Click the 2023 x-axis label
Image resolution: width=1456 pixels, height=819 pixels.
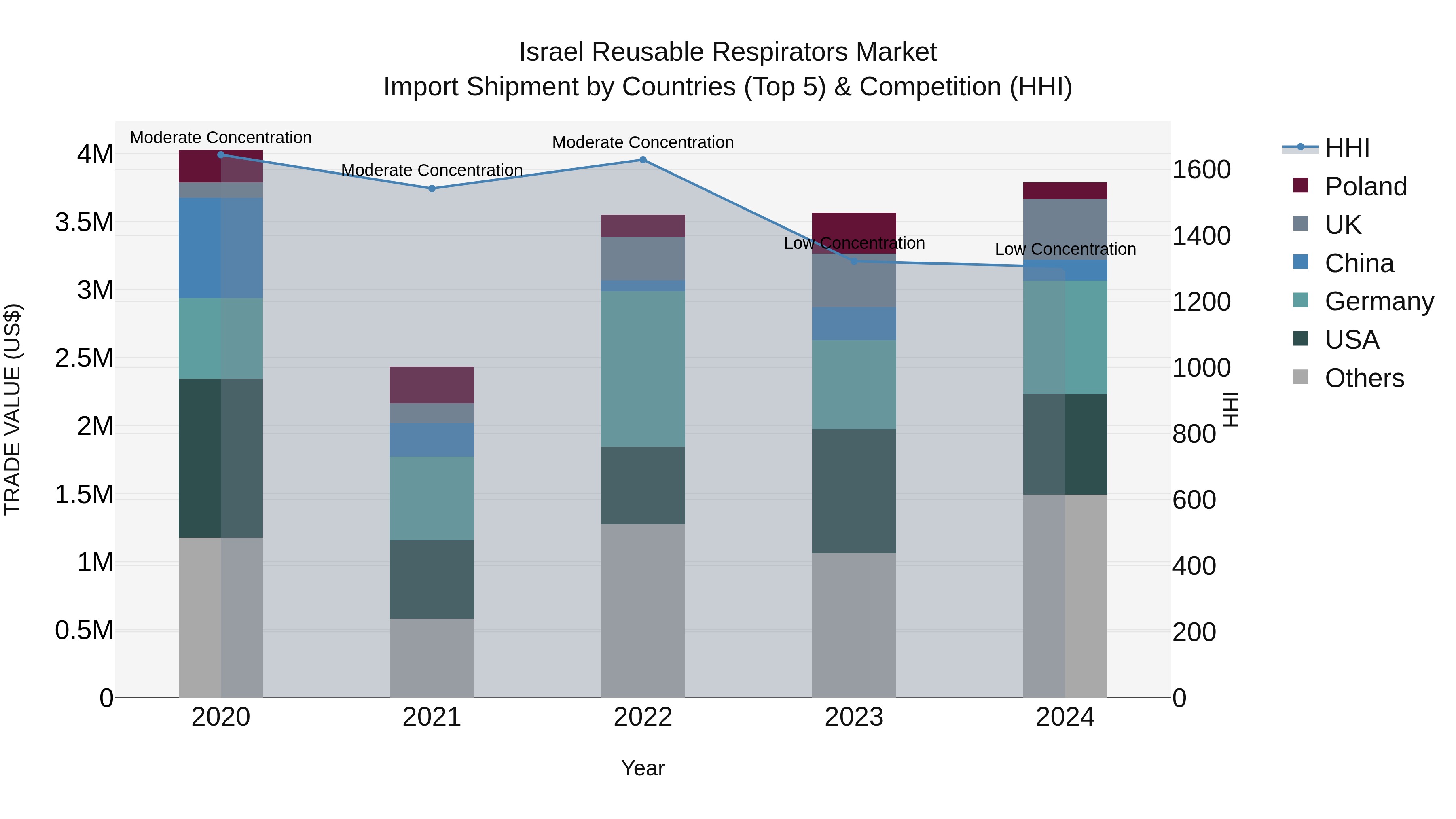[x=854, y=717]
